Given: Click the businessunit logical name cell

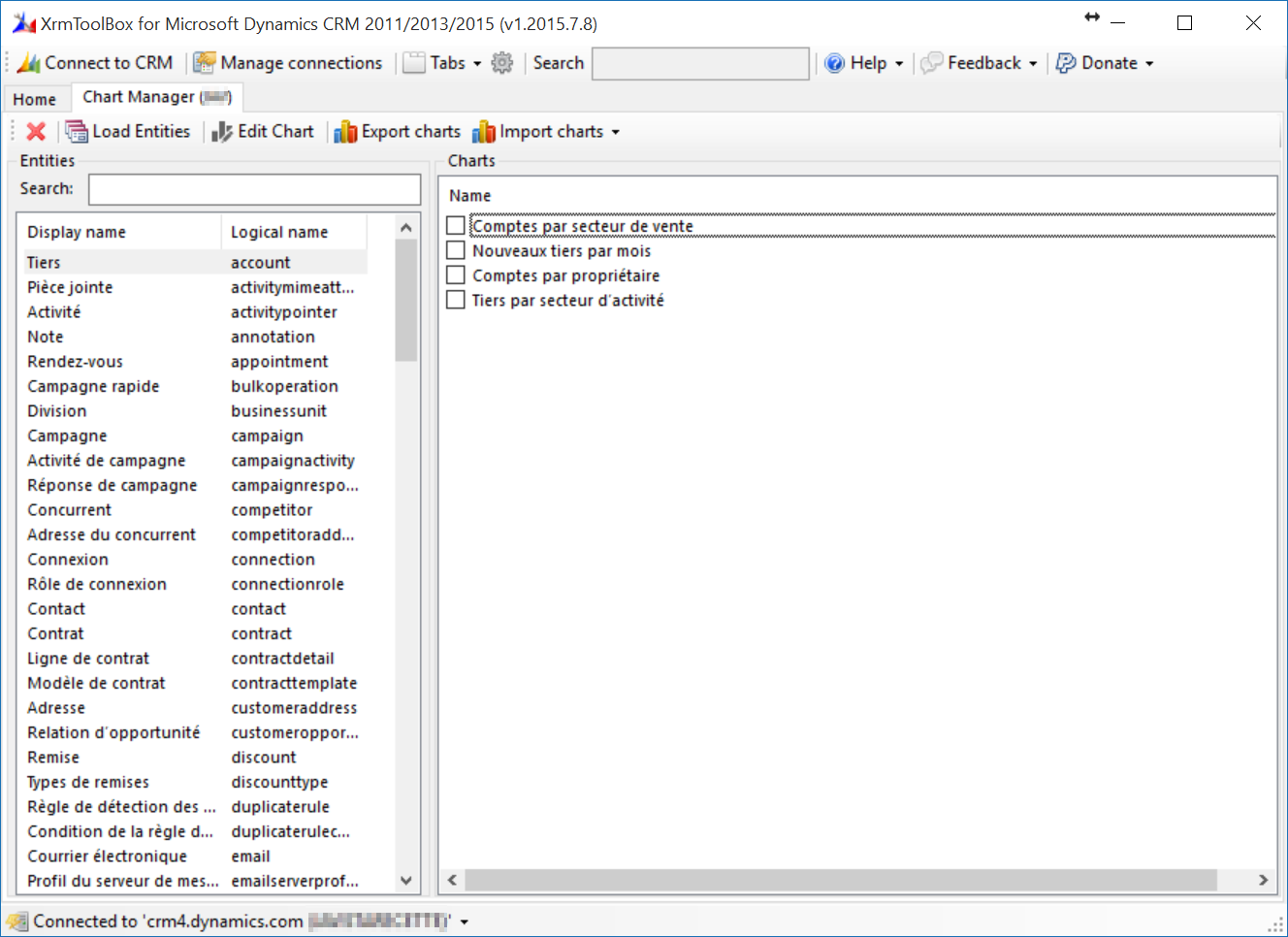Looking at the screenshot, I should (279, 411).
